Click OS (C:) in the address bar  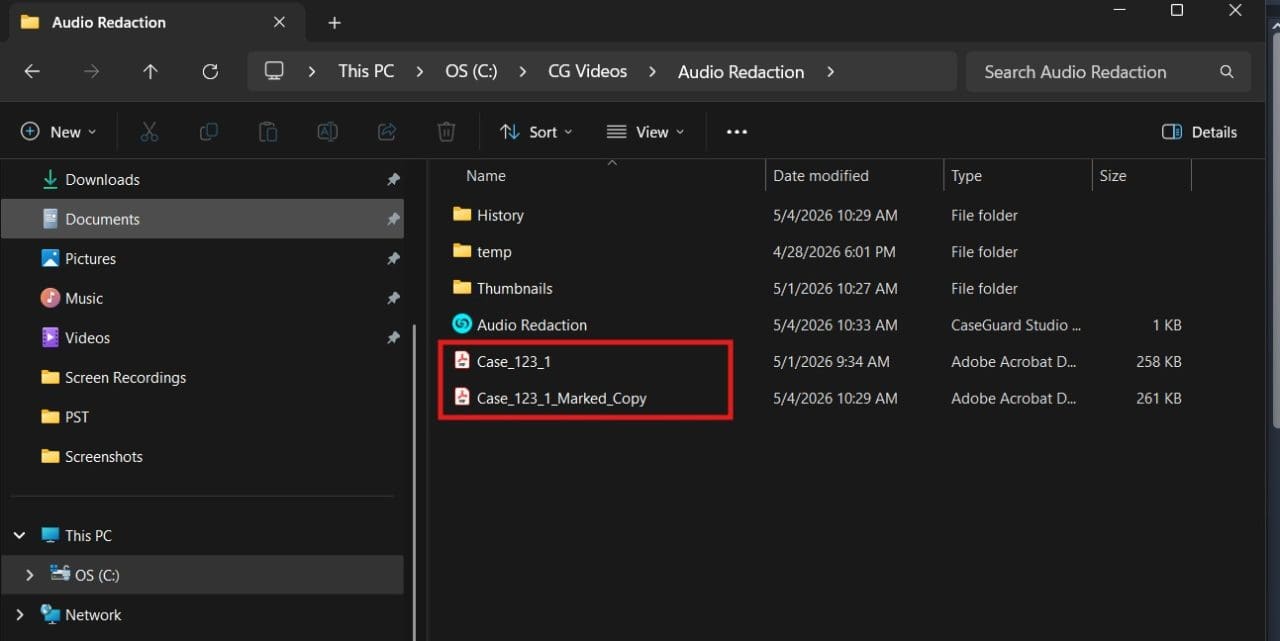(x=471, y=72)
